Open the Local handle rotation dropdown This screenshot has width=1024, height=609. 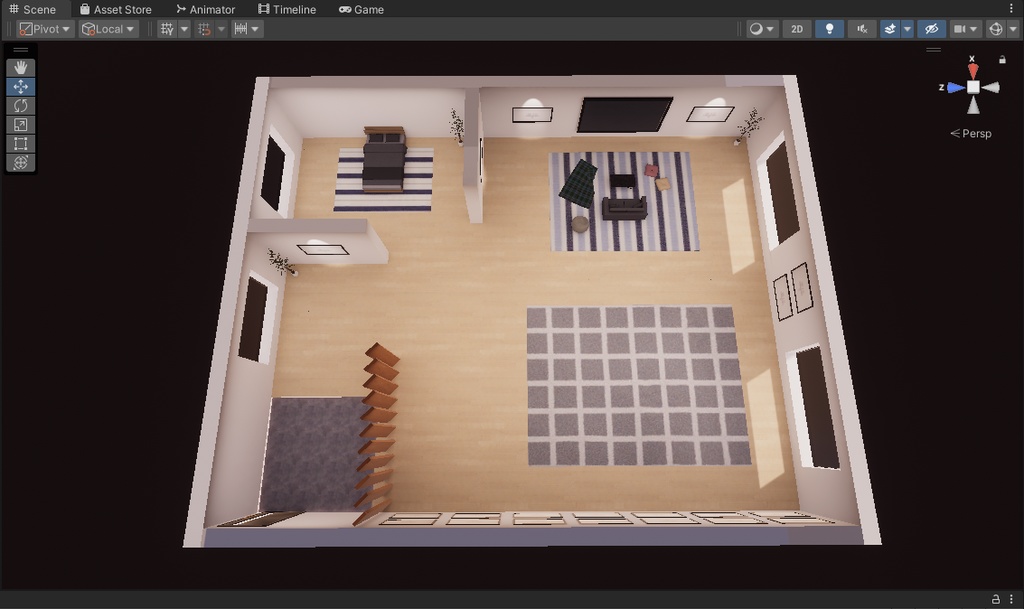107,28
